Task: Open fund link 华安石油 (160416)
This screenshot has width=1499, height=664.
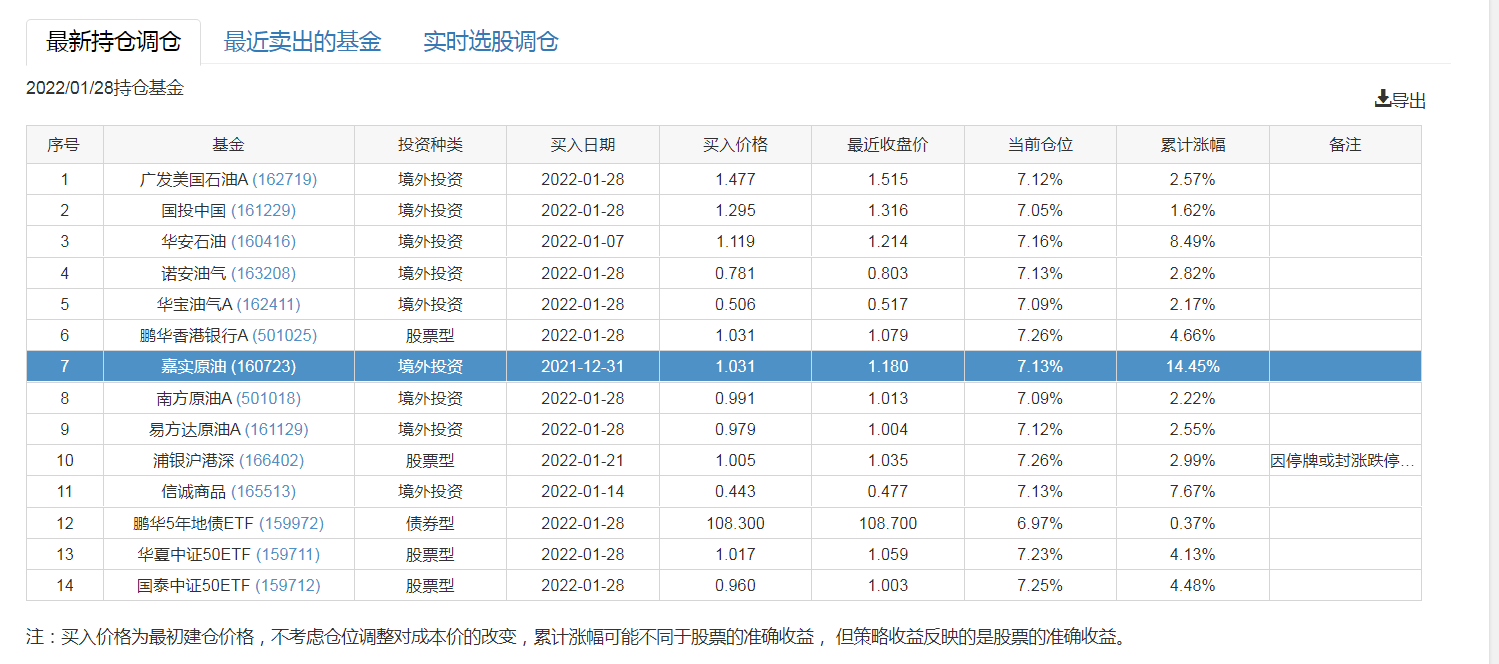Action: [x=229, y=242]
